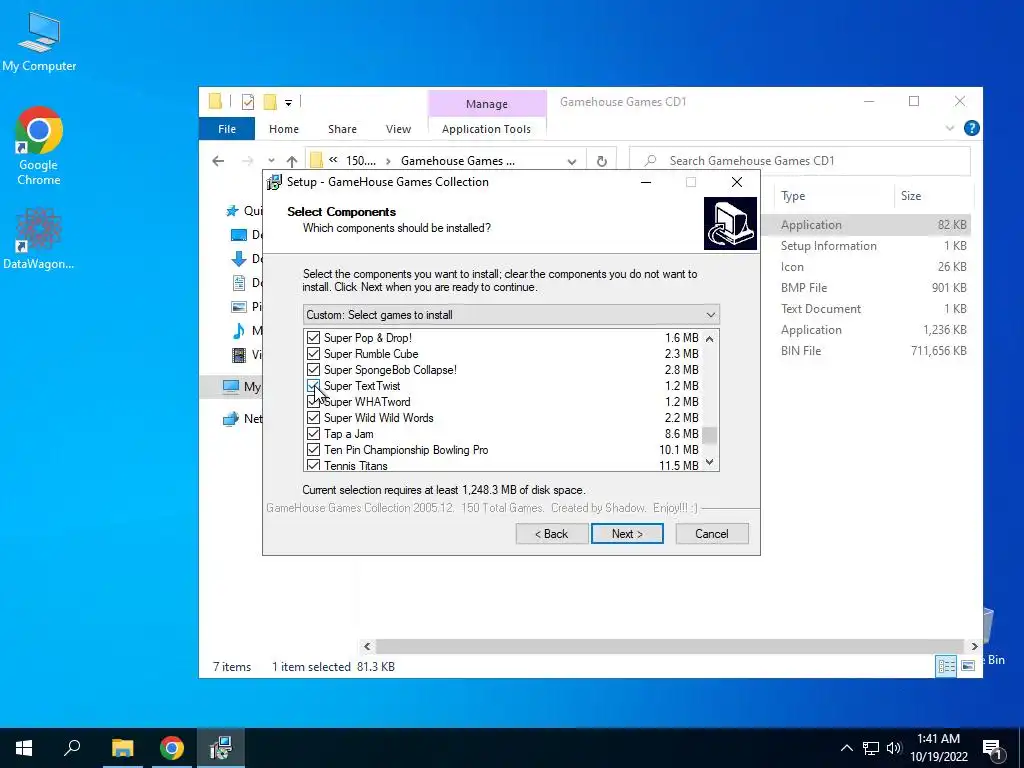Click the Search Gamehouse Games CD1 field

point(800,161)
